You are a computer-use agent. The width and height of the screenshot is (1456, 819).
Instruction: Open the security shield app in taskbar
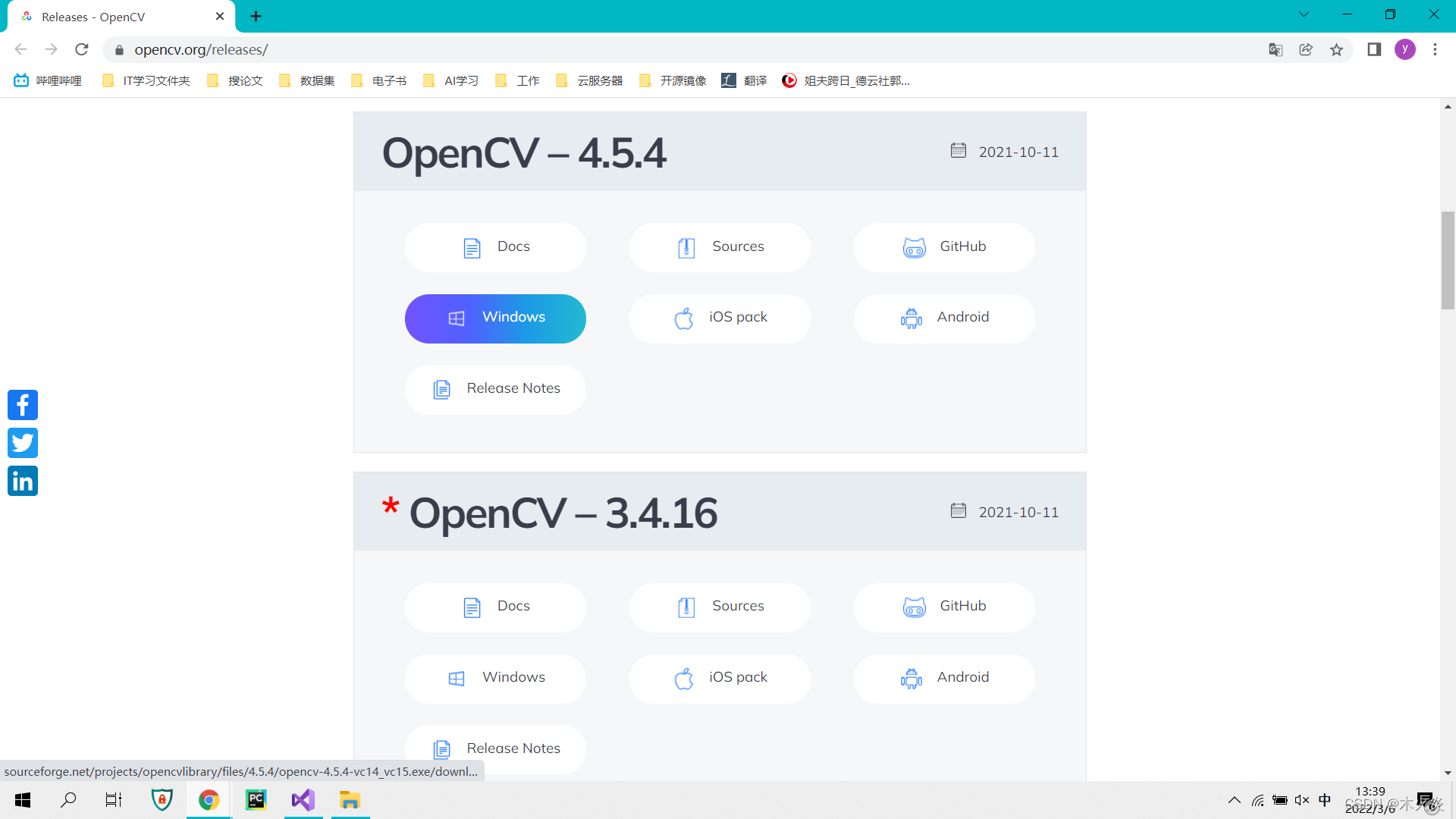[162, 800]
